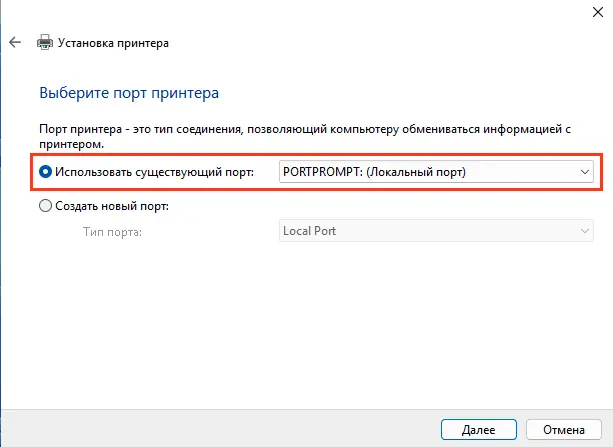
Task: Click the printer icon beside the title
Action: (x=45, y=42)
